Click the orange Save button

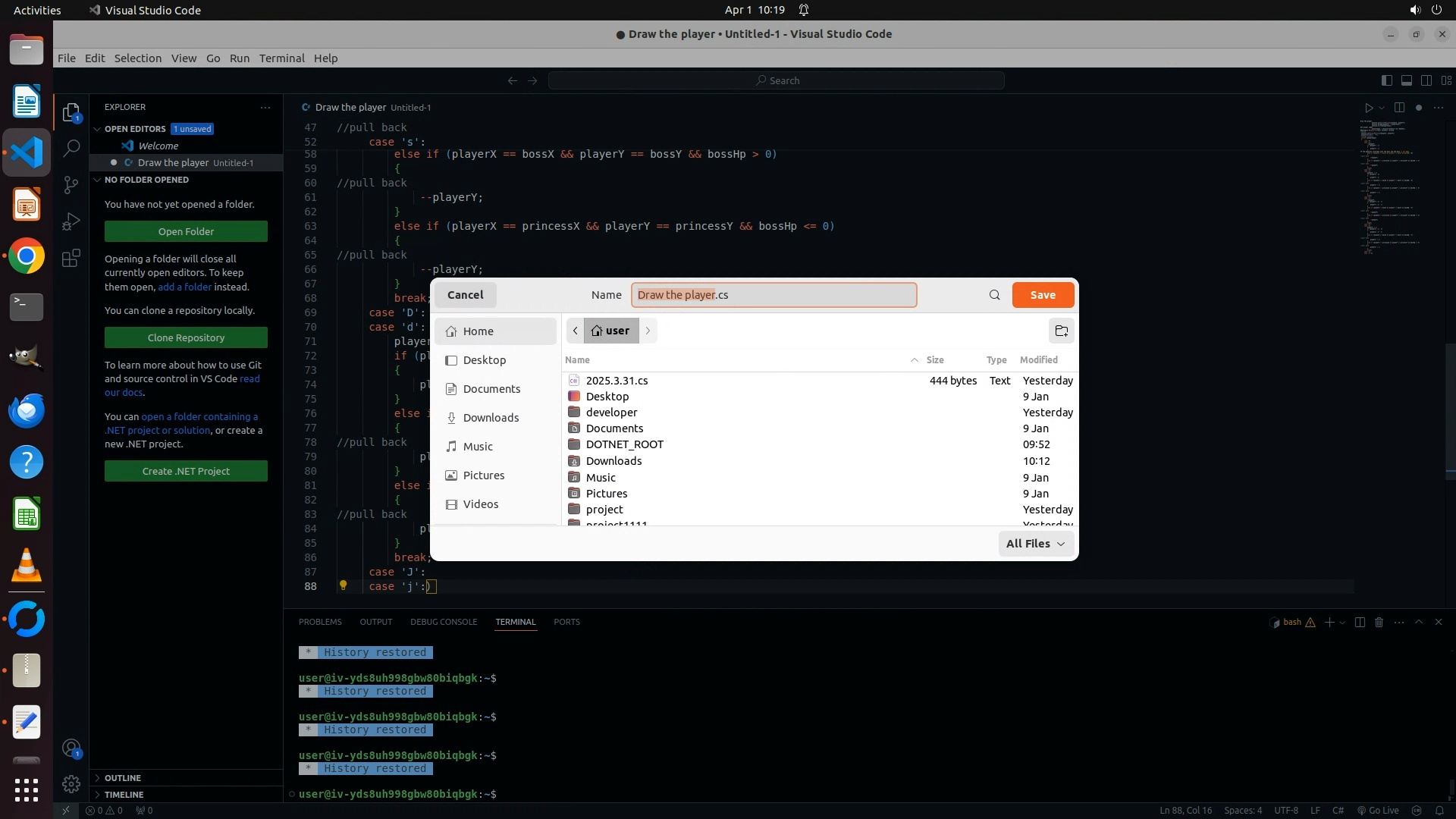1043,295
